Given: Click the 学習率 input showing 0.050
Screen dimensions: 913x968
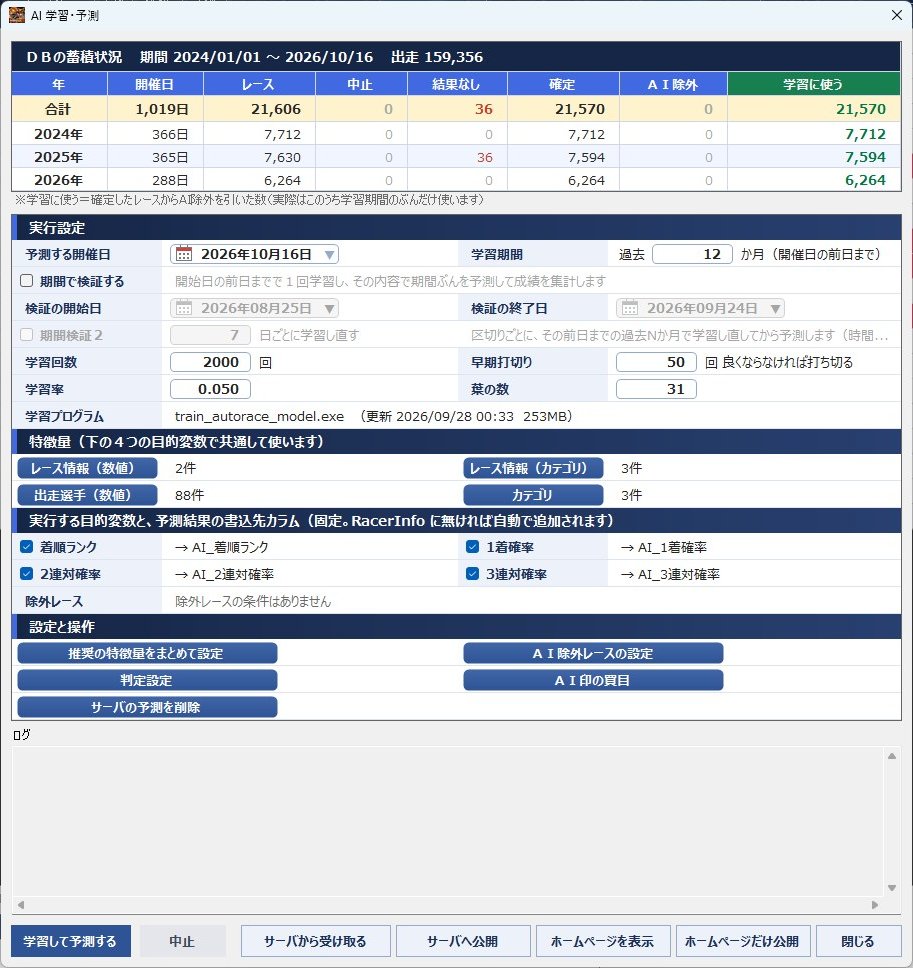Looking at the screenshot, I should 211,389.
